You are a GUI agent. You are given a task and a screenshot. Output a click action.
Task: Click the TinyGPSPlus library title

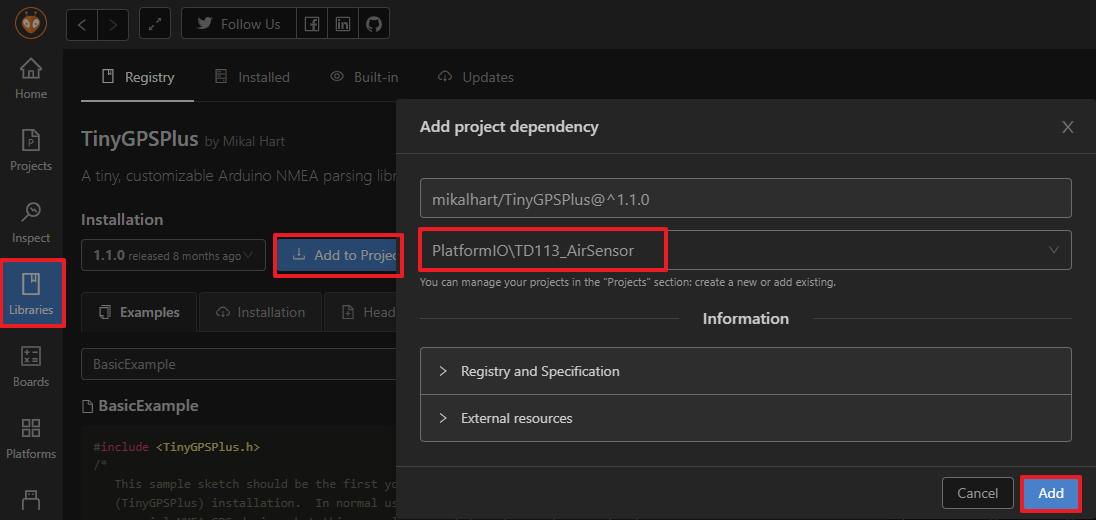click(x=140, y=138)
